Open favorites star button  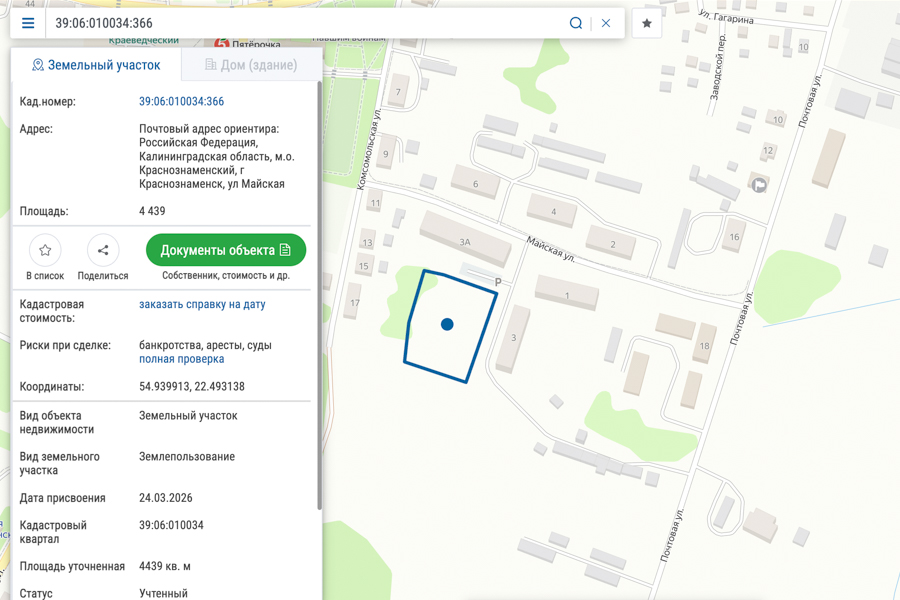coord(647,23)
